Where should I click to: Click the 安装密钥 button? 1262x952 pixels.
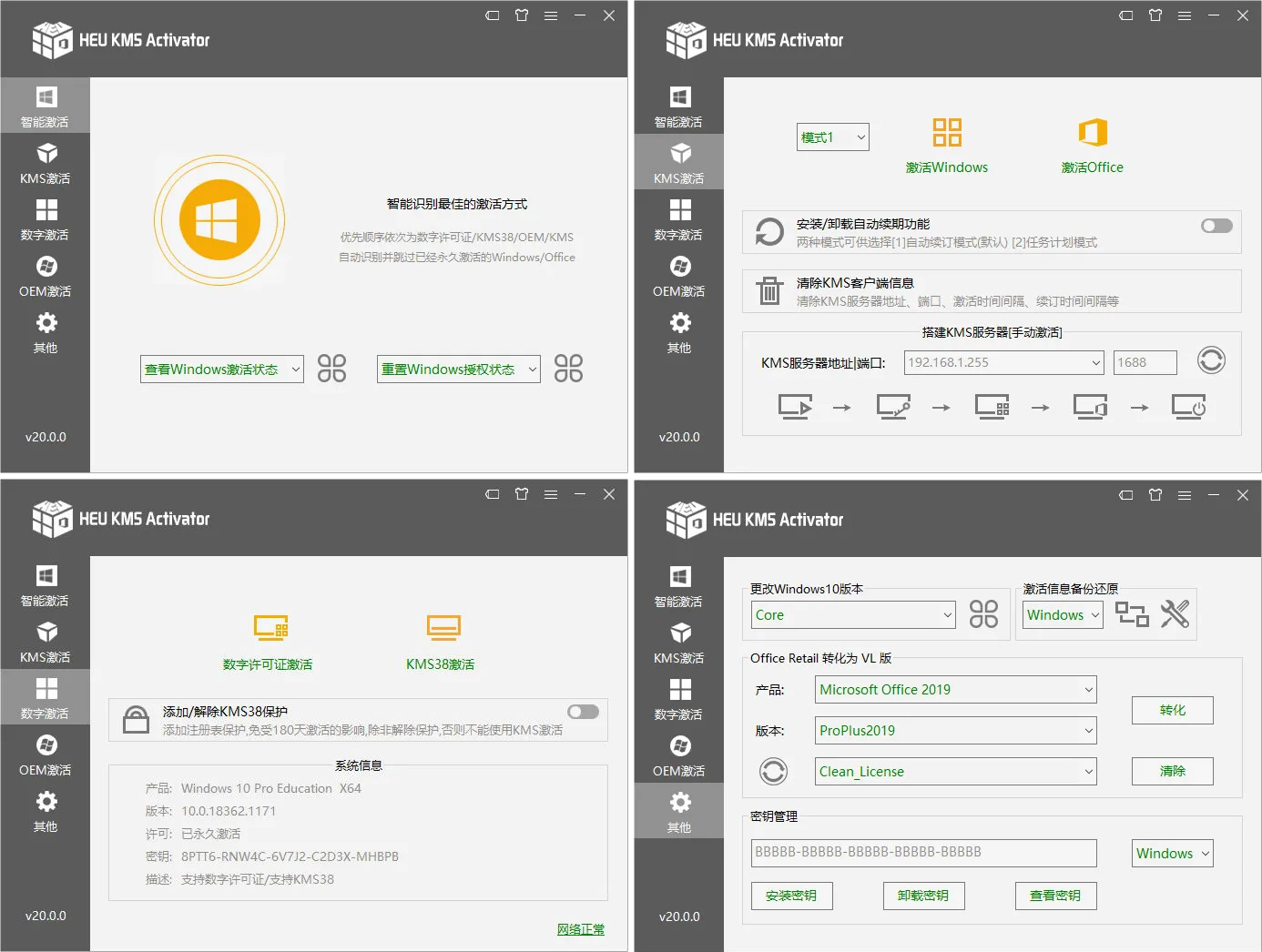coord(792,896)
